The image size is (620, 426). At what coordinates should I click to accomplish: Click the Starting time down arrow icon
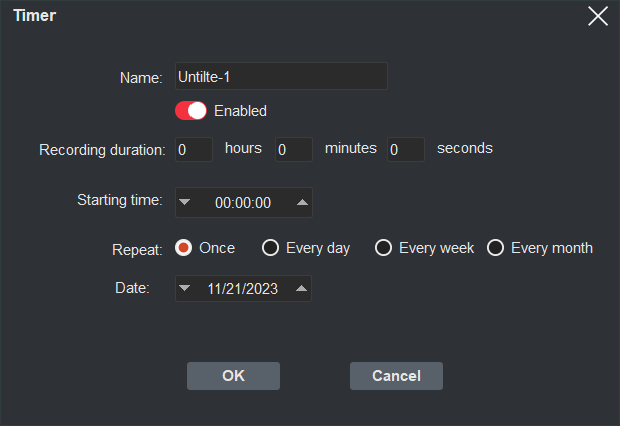click(x=184, y=202)
